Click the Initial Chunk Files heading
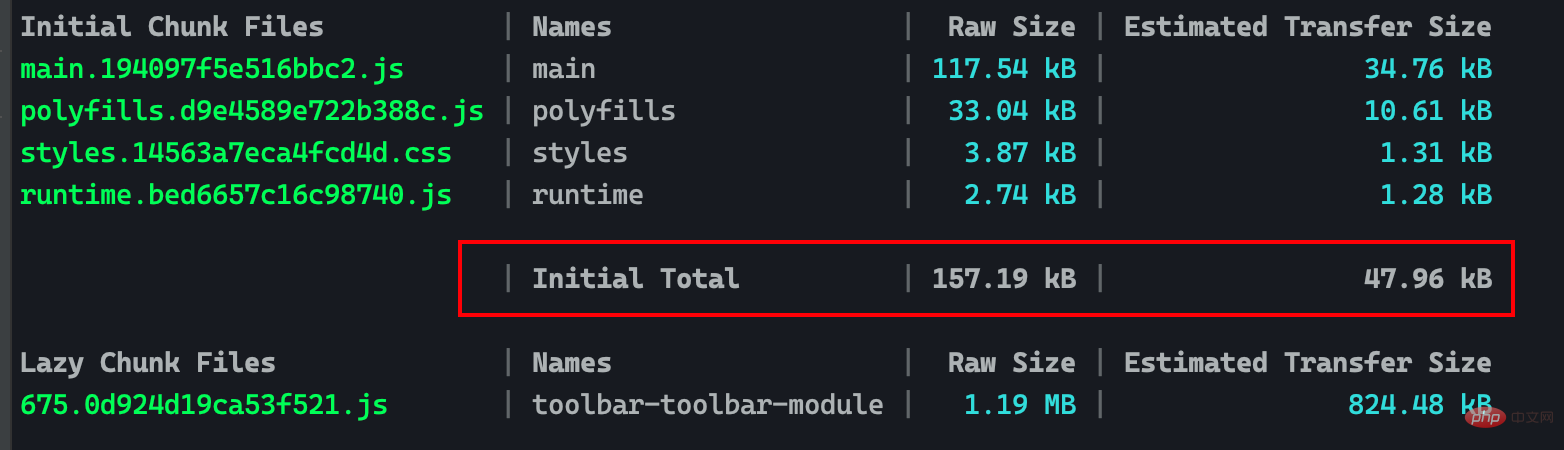 pos(172,27)
